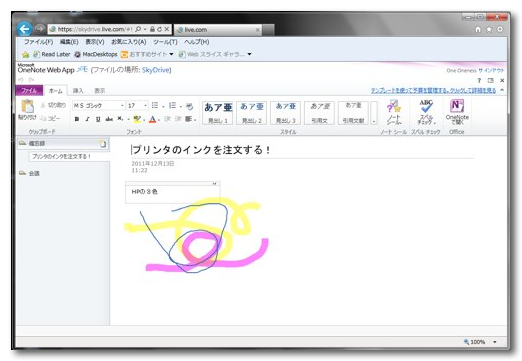
Task: Click the MacDesktops favorites bar link
Action: pyautogui.click(x=96, y=54)
